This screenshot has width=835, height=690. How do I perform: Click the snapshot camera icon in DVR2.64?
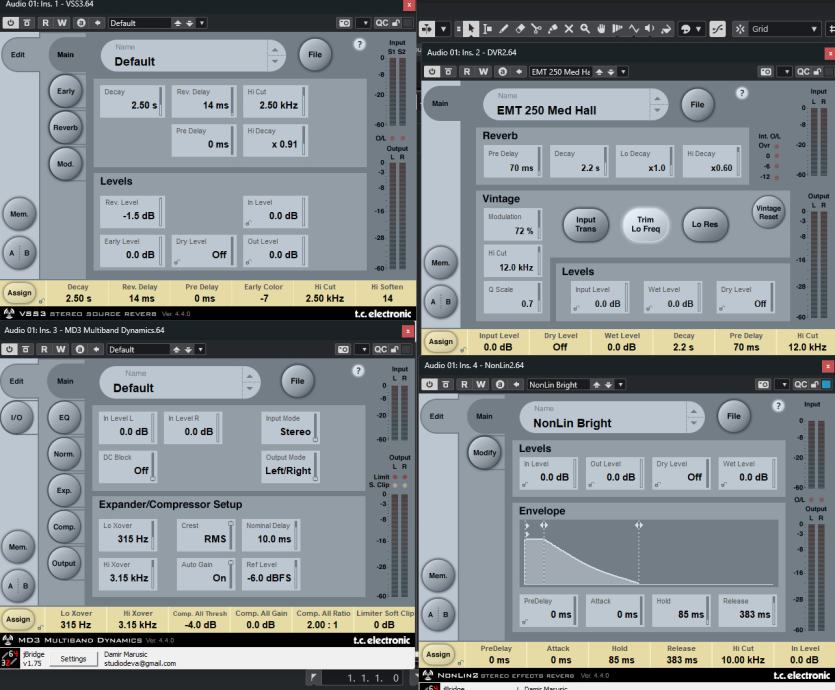[x=766, y=71]
